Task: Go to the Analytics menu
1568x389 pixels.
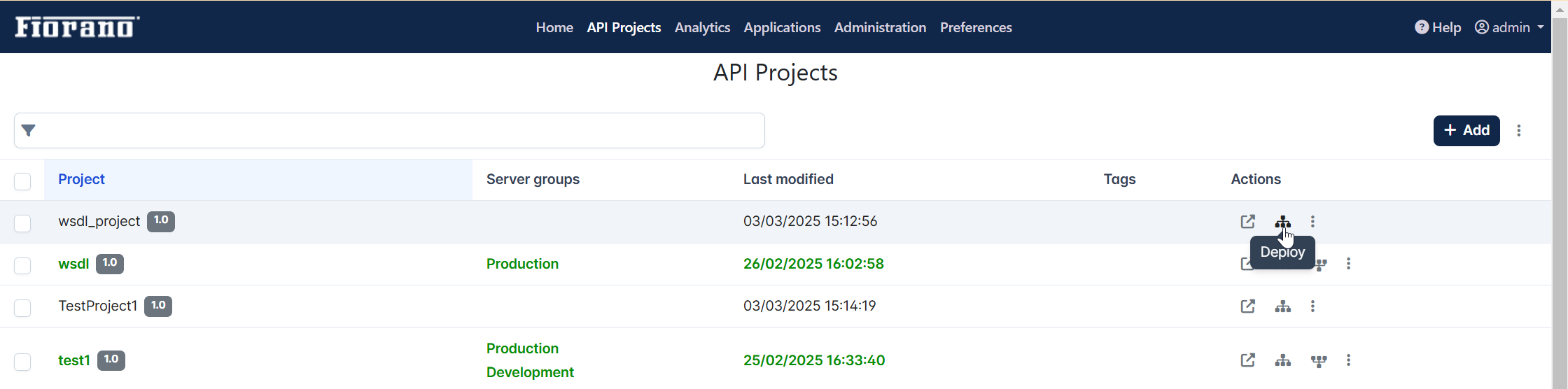Action: (x=702, y=27)
